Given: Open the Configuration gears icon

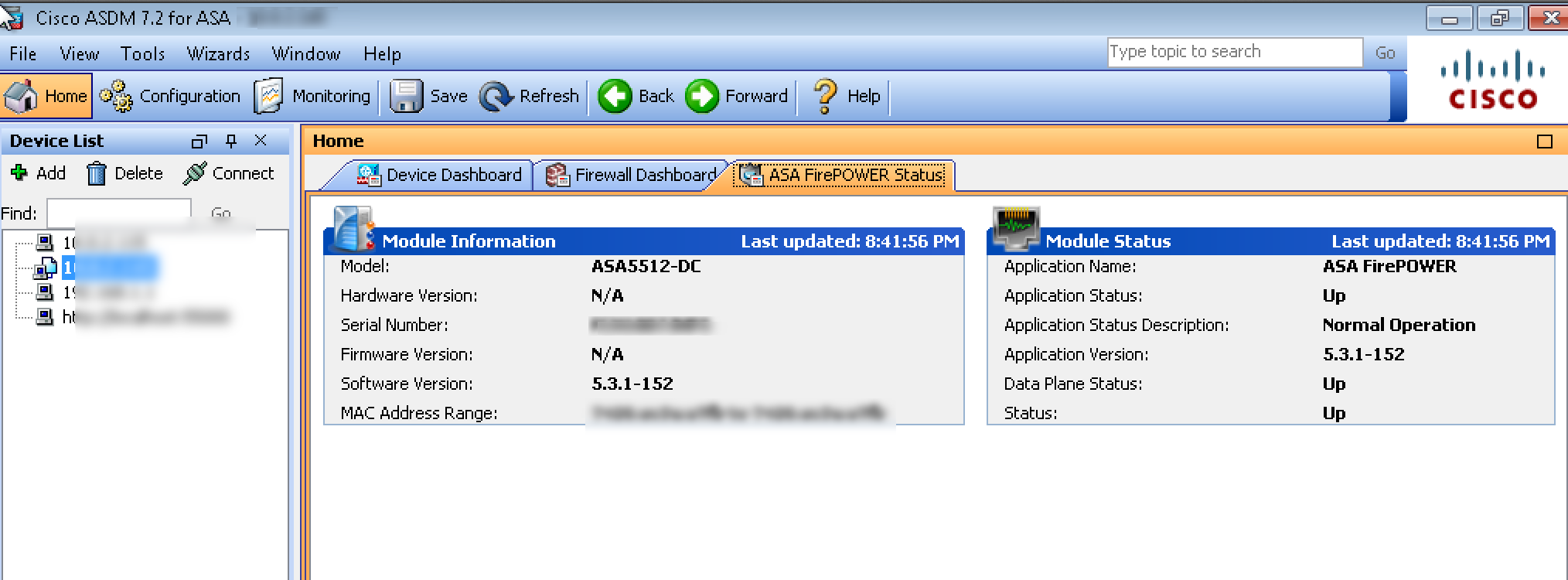Looking at the screenshot, I should coord(116,96).
